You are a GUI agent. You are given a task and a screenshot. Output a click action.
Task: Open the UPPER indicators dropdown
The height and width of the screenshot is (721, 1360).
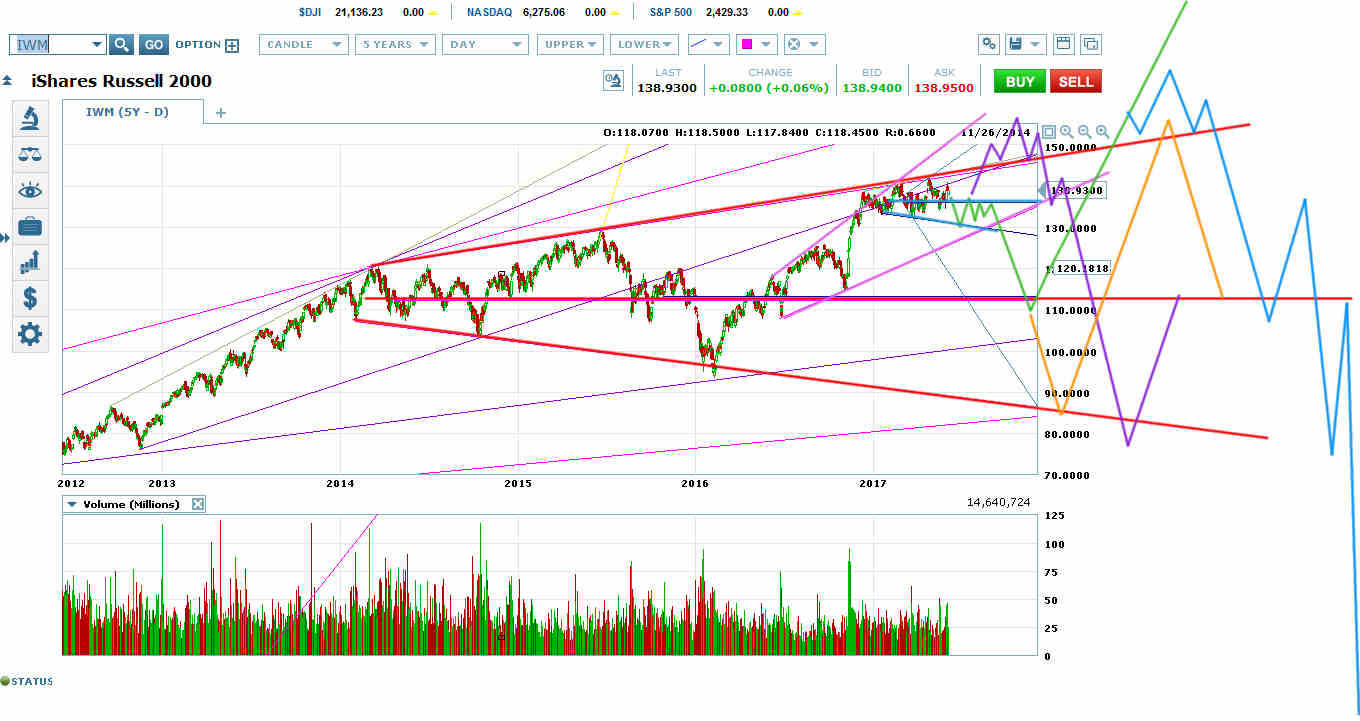click(x=570, y=44)
